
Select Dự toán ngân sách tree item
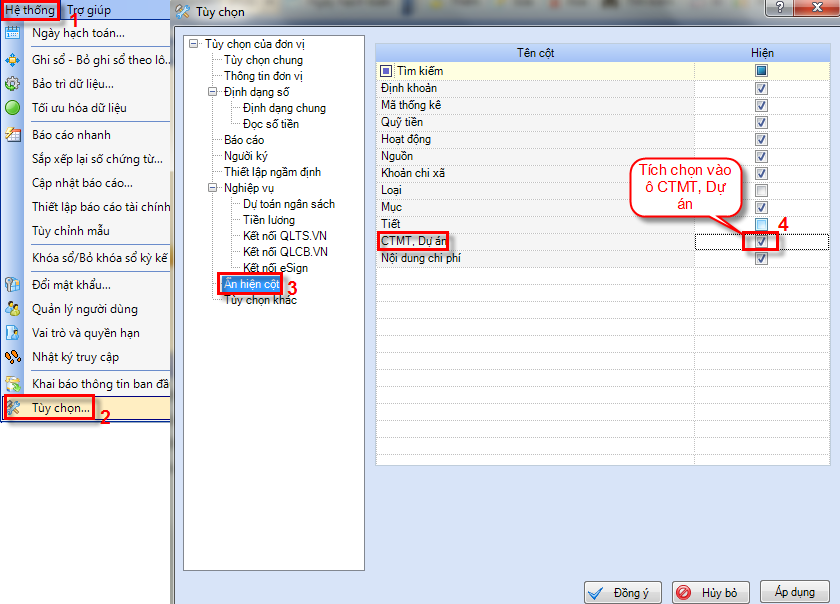pyautogui.click(x=289, y=204)
